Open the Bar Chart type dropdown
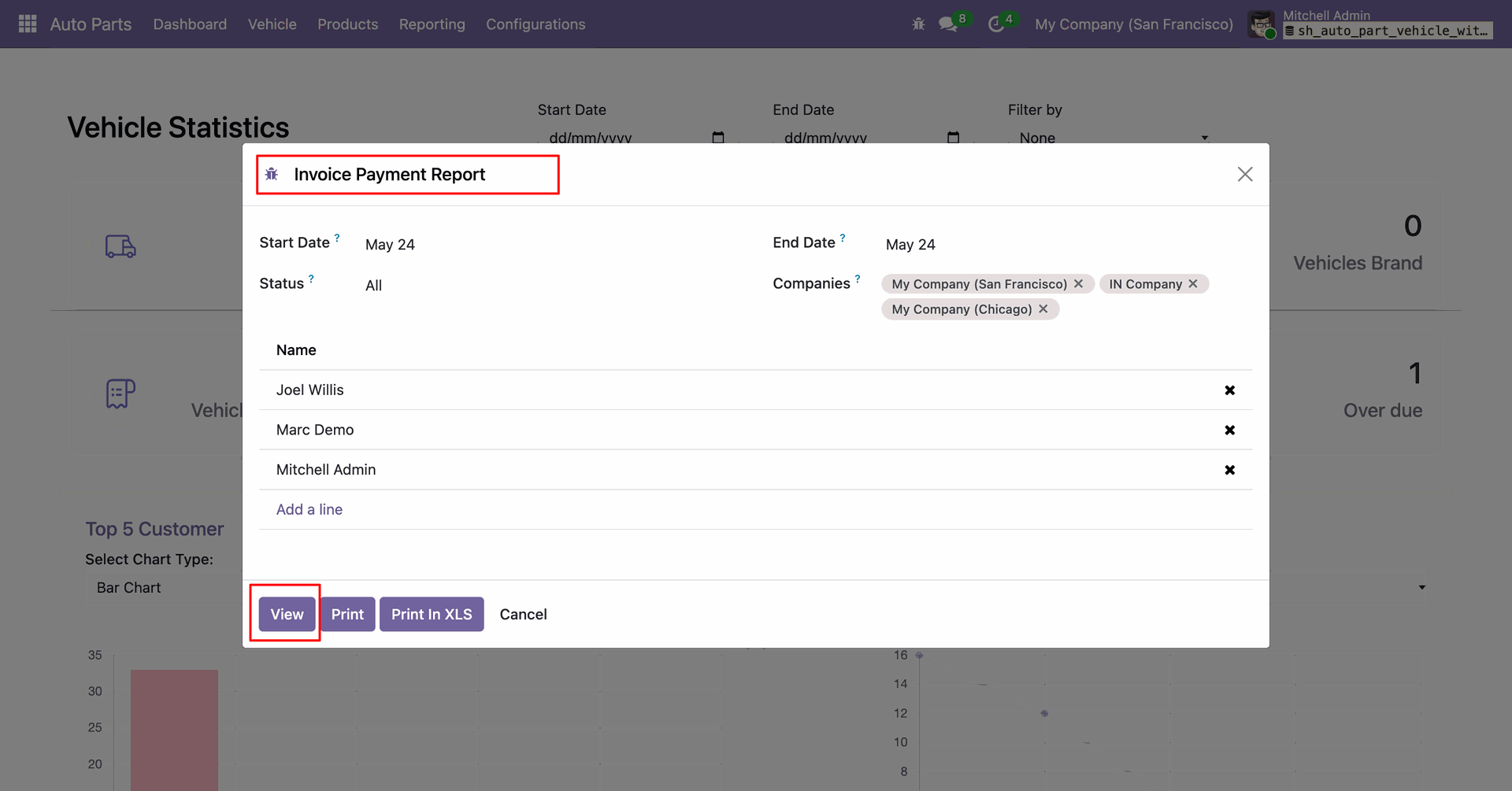Screen dimensions: 1512x791 [x=163, y=588]
